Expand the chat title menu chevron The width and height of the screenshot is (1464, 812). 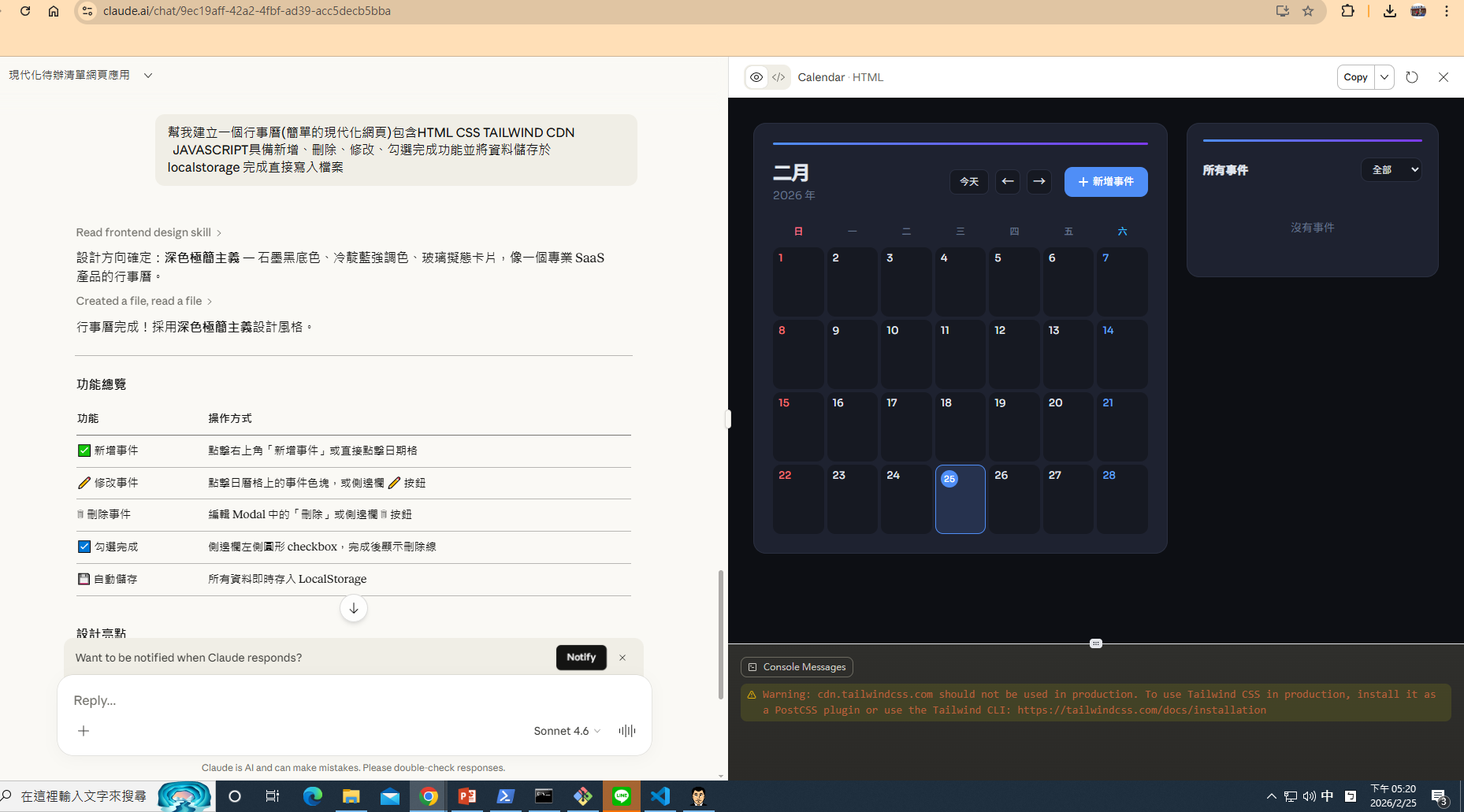148,76
